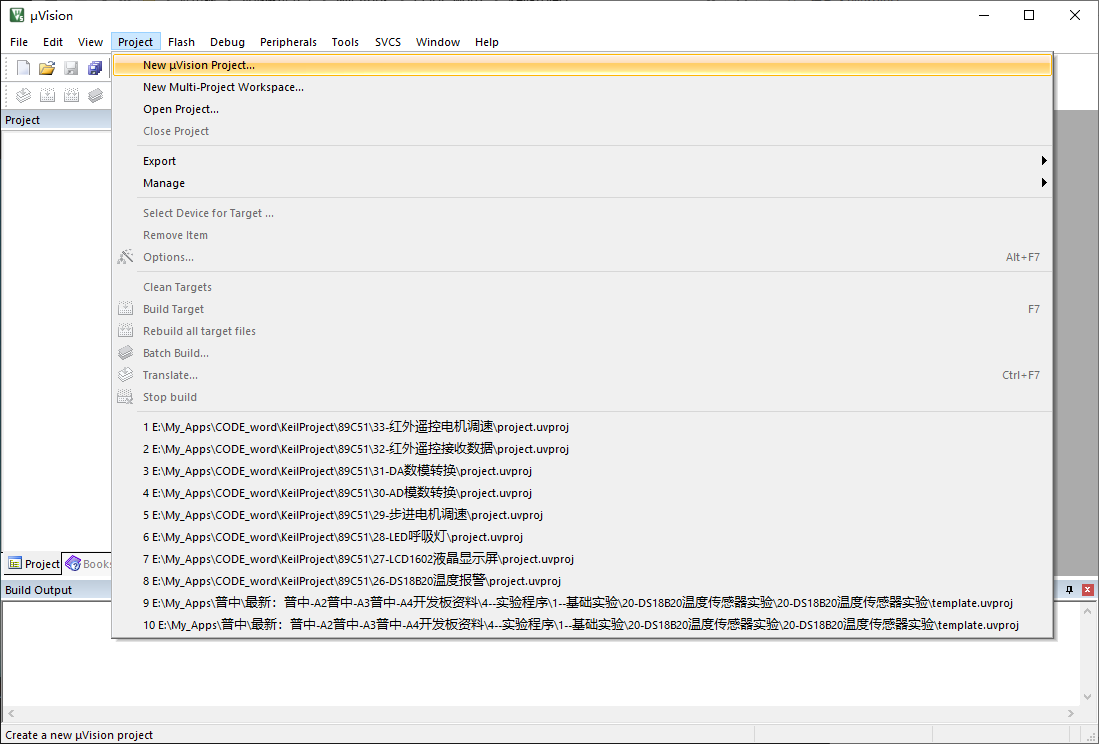Open the Window menu

[x=438, y=42]
